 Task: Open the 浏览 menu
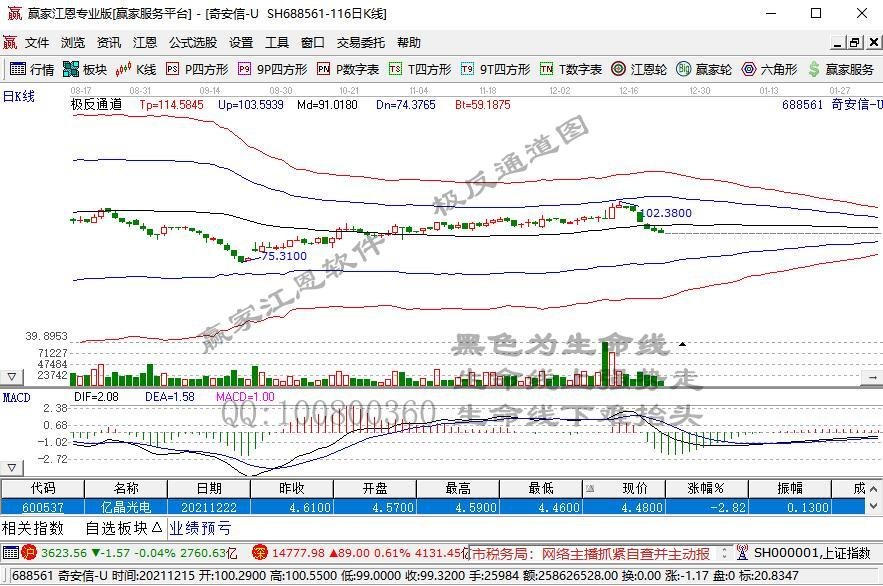click(73, 42)
